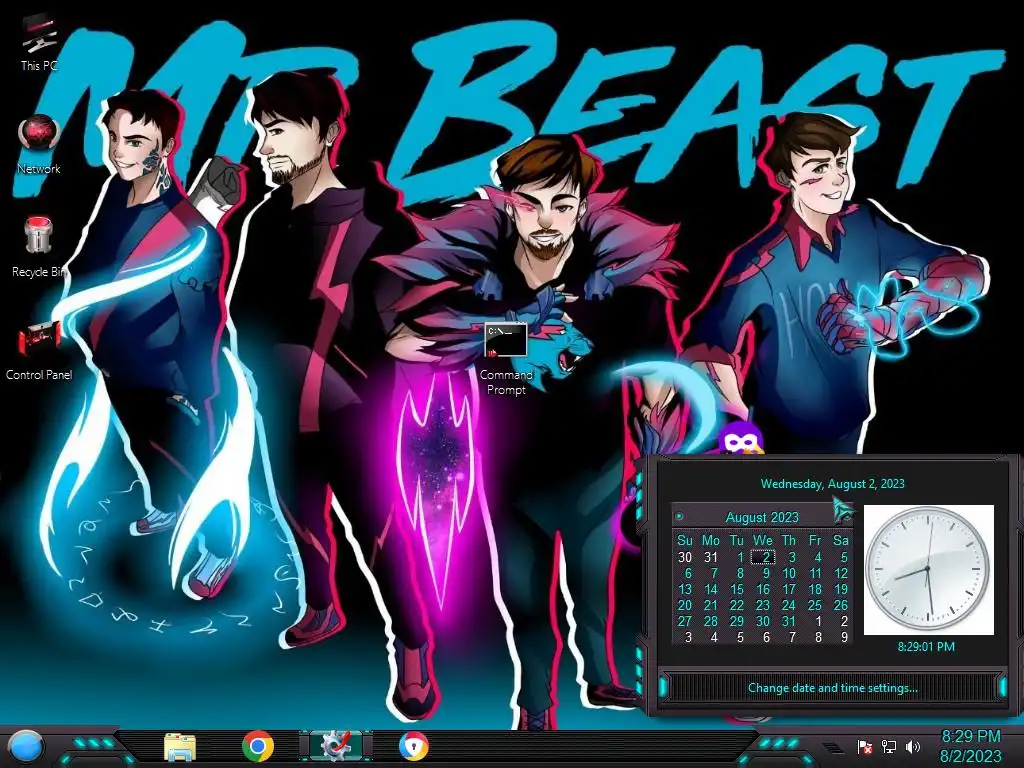Click white July 30 in first calendar row
The image size is (1024, 768).
684,557
